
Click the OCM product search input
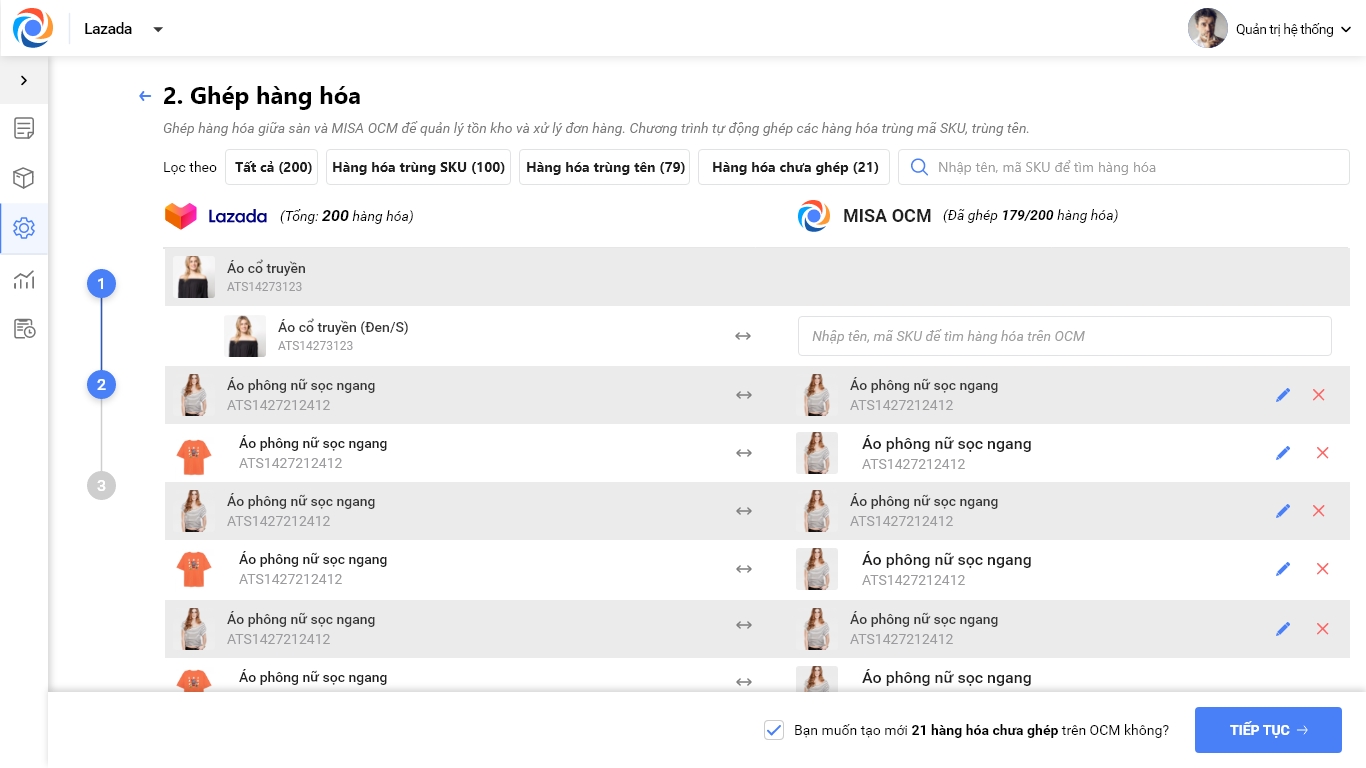click(x=1064, y=336)
